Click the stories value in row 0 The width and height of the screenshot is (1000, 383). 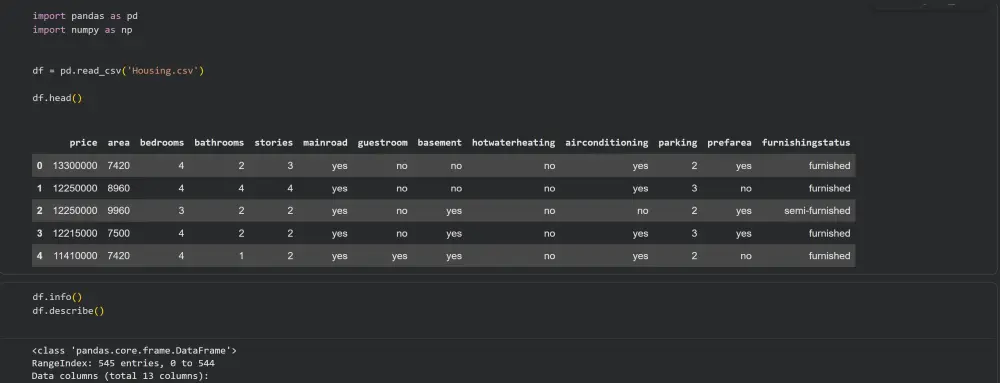290,166
